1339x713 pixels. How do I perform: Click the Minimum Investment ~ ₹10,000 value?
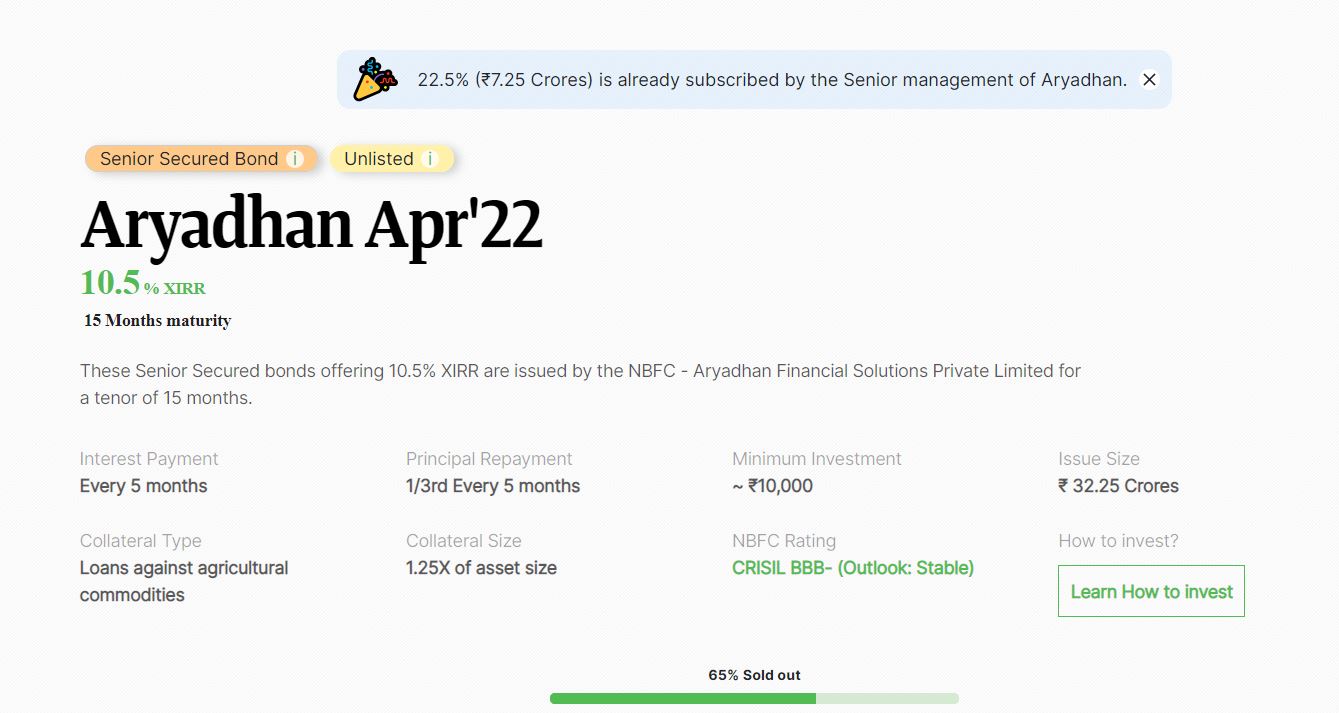click(772, 486)
